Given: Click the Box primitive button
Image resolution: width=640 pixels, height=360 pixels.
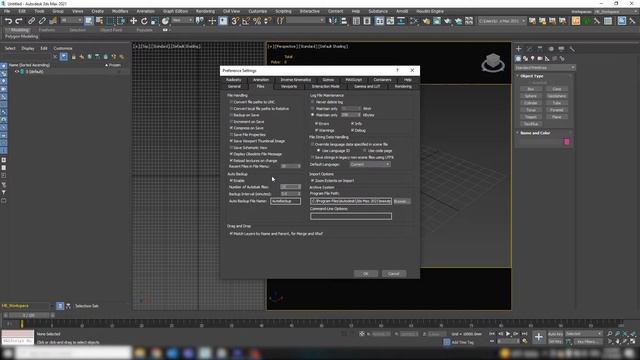Looking at the screenshot, I should pyautogui.click(x=531, y=89).
